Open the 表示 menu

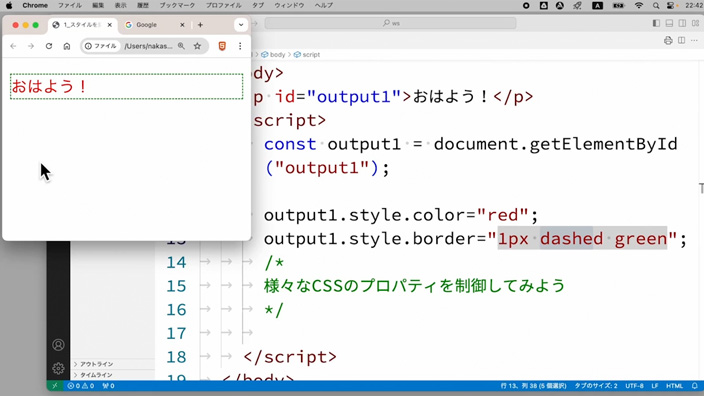tap(120, 5)
